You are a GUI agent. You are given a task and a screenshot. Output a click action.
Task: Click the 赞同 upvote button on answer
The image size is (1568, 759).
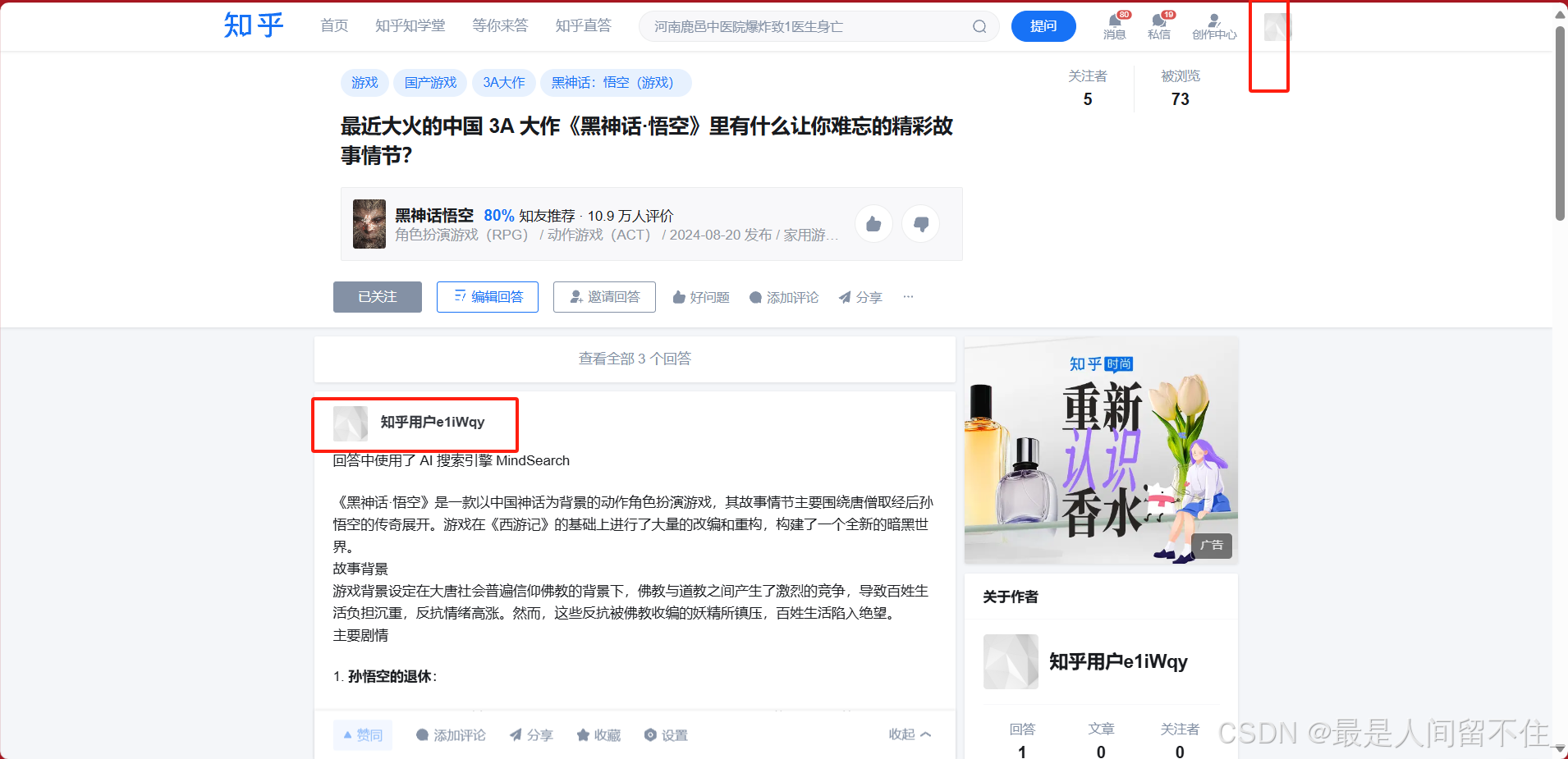click(x=363, y=735)
